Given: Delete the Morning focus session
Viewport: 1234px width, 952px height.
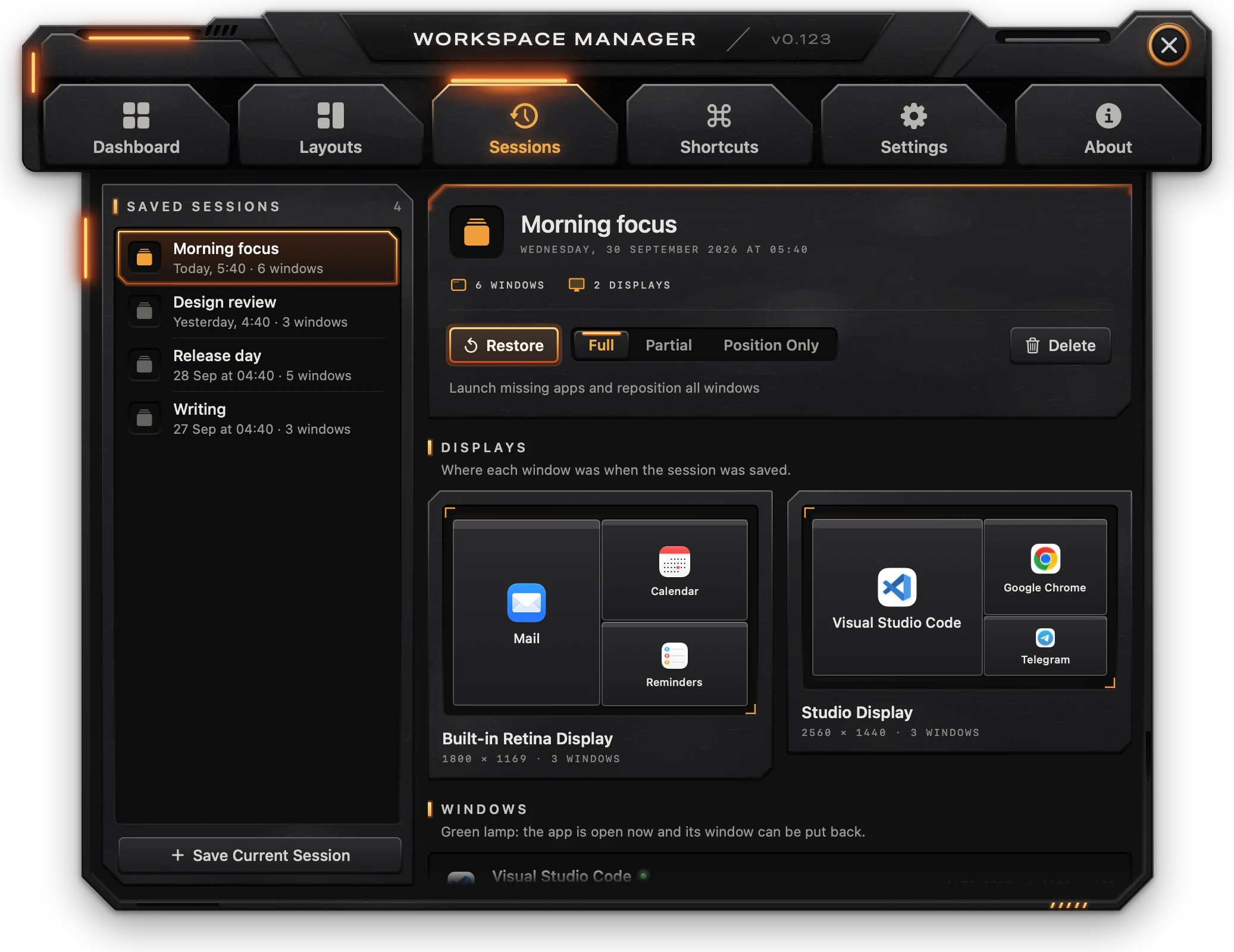Looking at the screenshot, I should click(x=1060, y=346).
